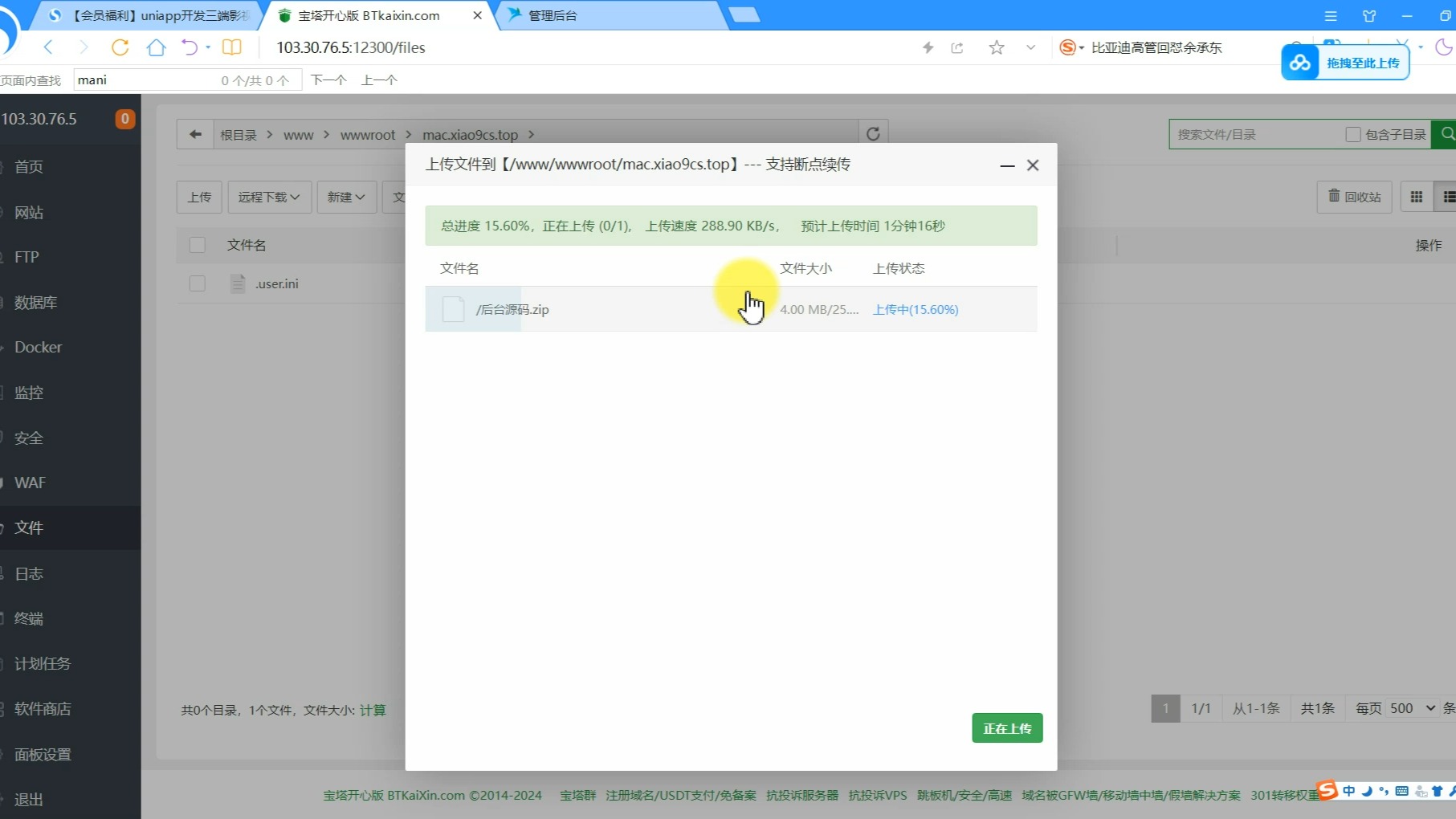Switch to list view icon
The image size is (1456, 819).
1447,197
